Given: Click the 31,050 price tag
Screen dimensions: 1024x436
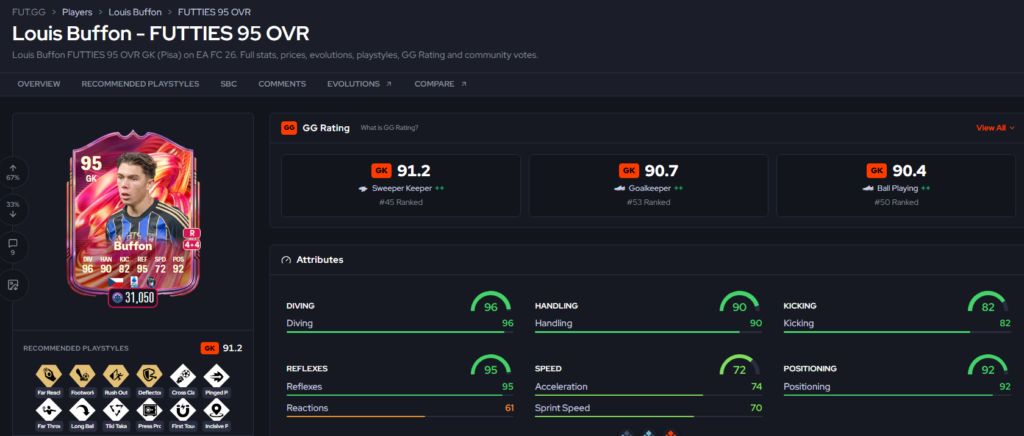Looking at the screenshot, I should coord(134,298).
